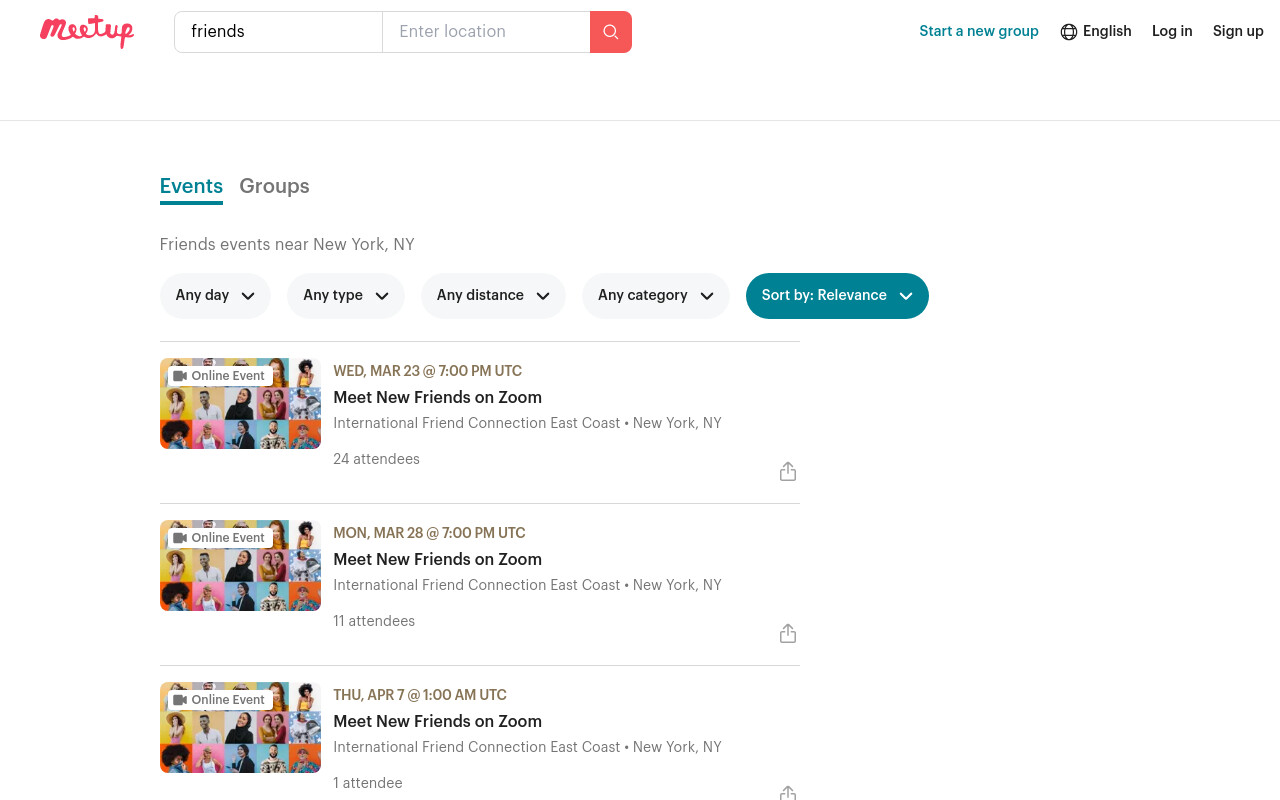The image size is (1280, 800).
Task: Click group name under the Mar 23 event
Action: (x=476, y=424)
